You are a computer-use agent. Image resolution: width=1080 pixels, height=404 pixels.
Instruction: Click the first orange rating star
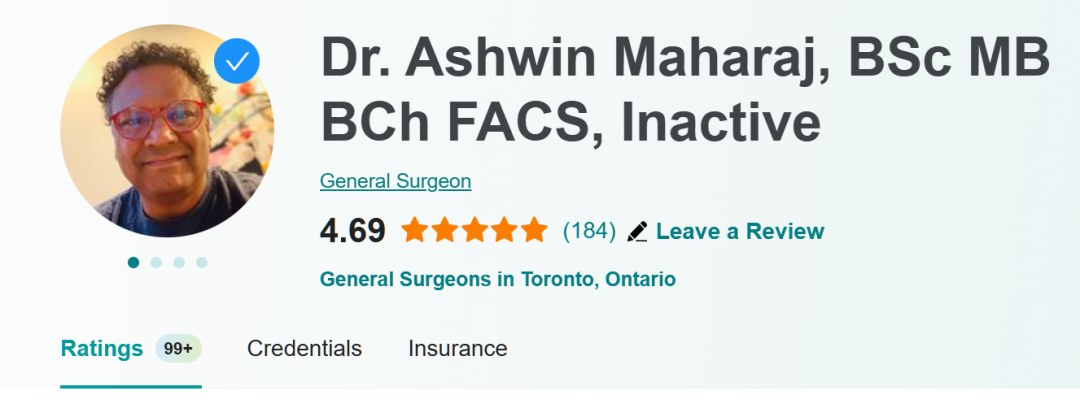pos(415,231)
